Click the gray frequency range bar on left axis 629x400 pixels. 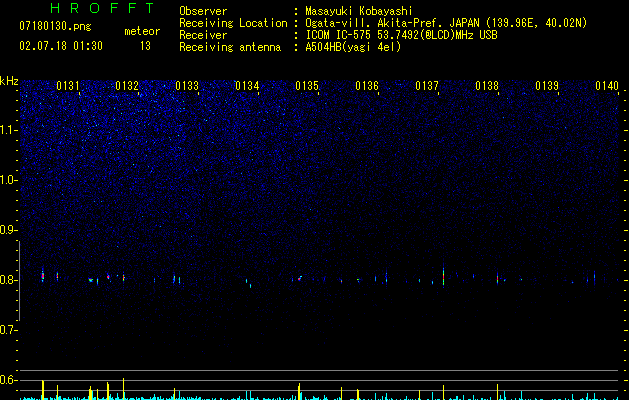tap(19, 281)
